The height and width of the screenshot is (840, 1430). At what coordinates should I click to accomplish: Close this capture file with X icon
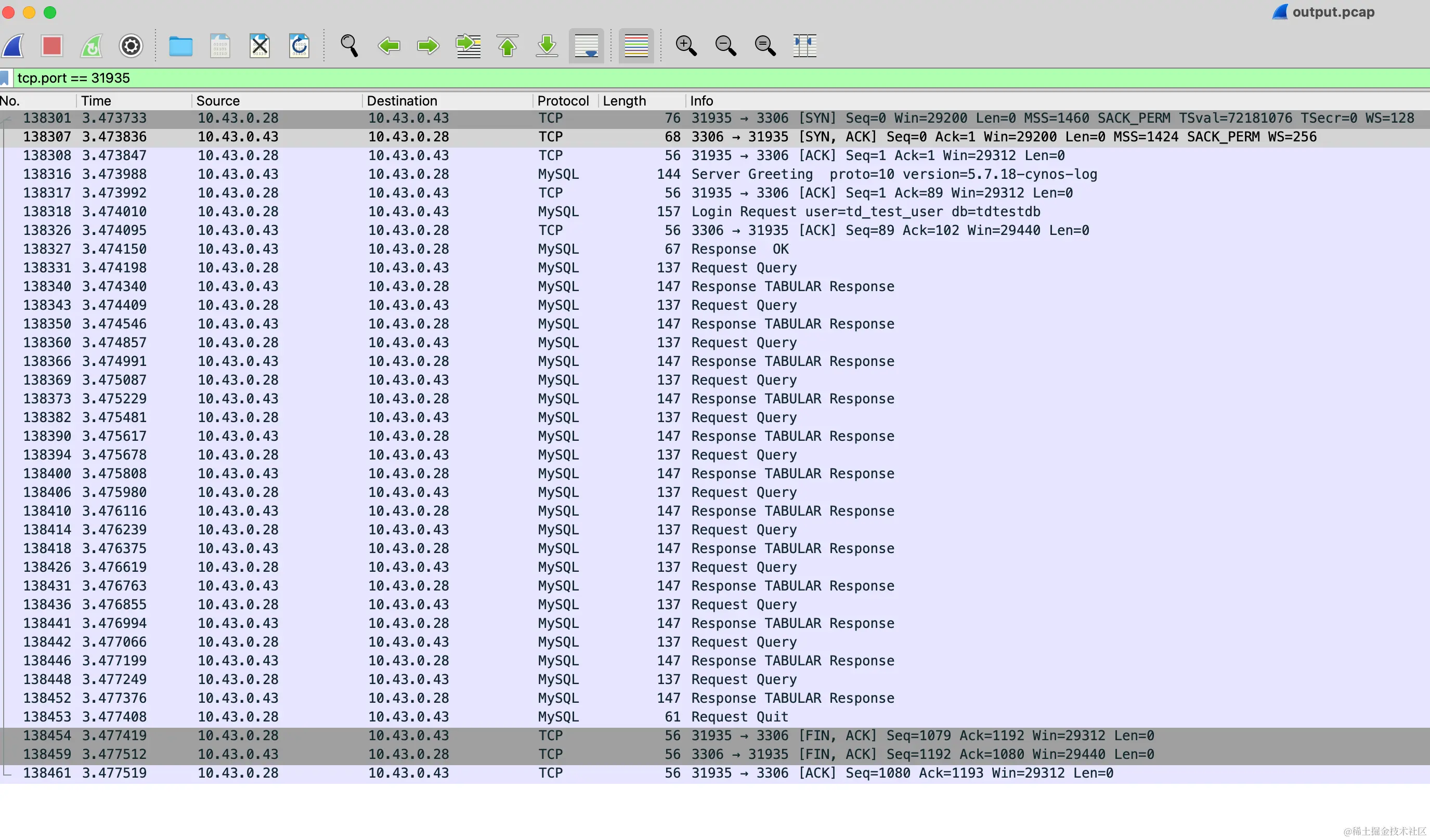(x=260, y=46)
